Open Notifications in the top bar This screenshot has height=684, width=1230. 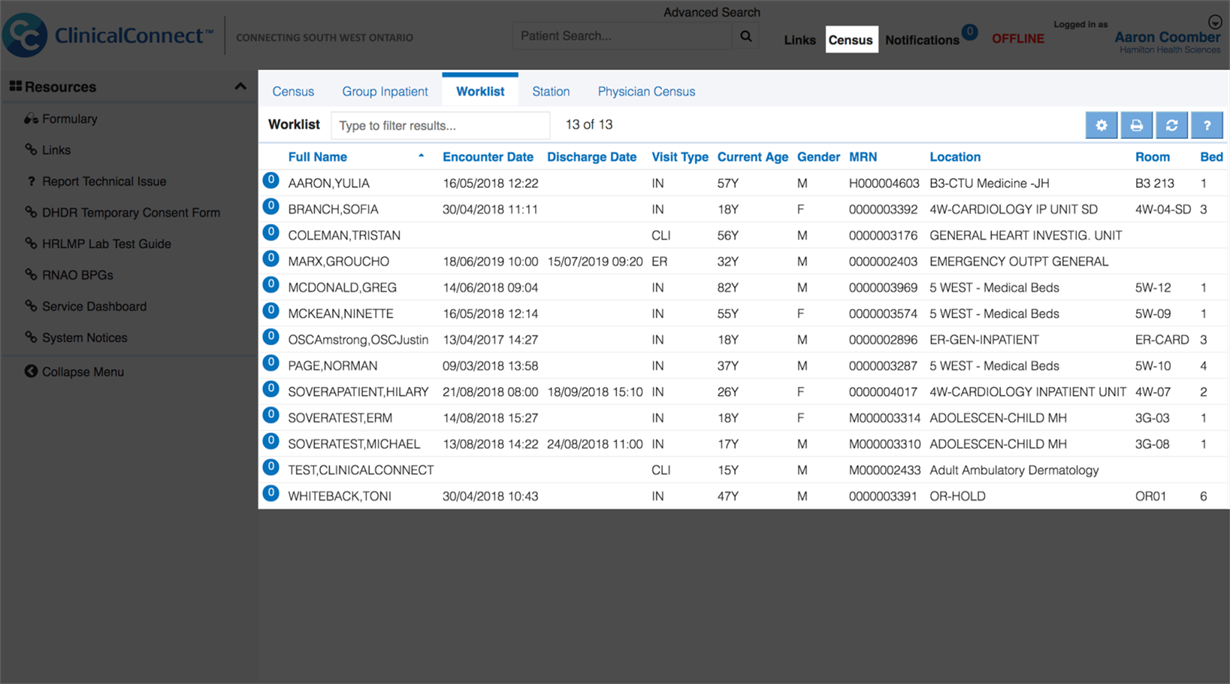coord(922,40)
